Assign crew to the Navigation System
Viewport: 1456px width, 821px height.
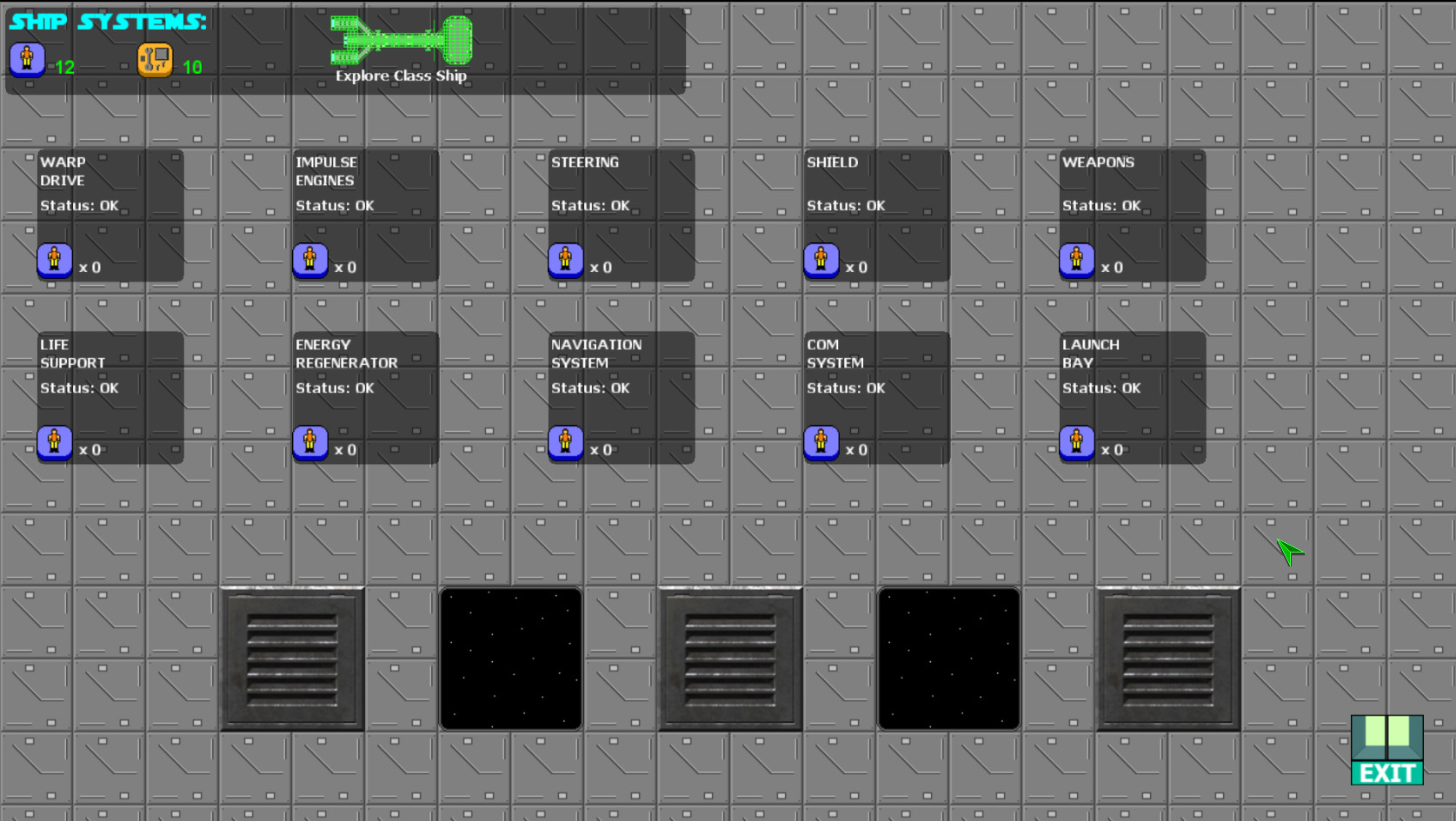click(565, 442)
